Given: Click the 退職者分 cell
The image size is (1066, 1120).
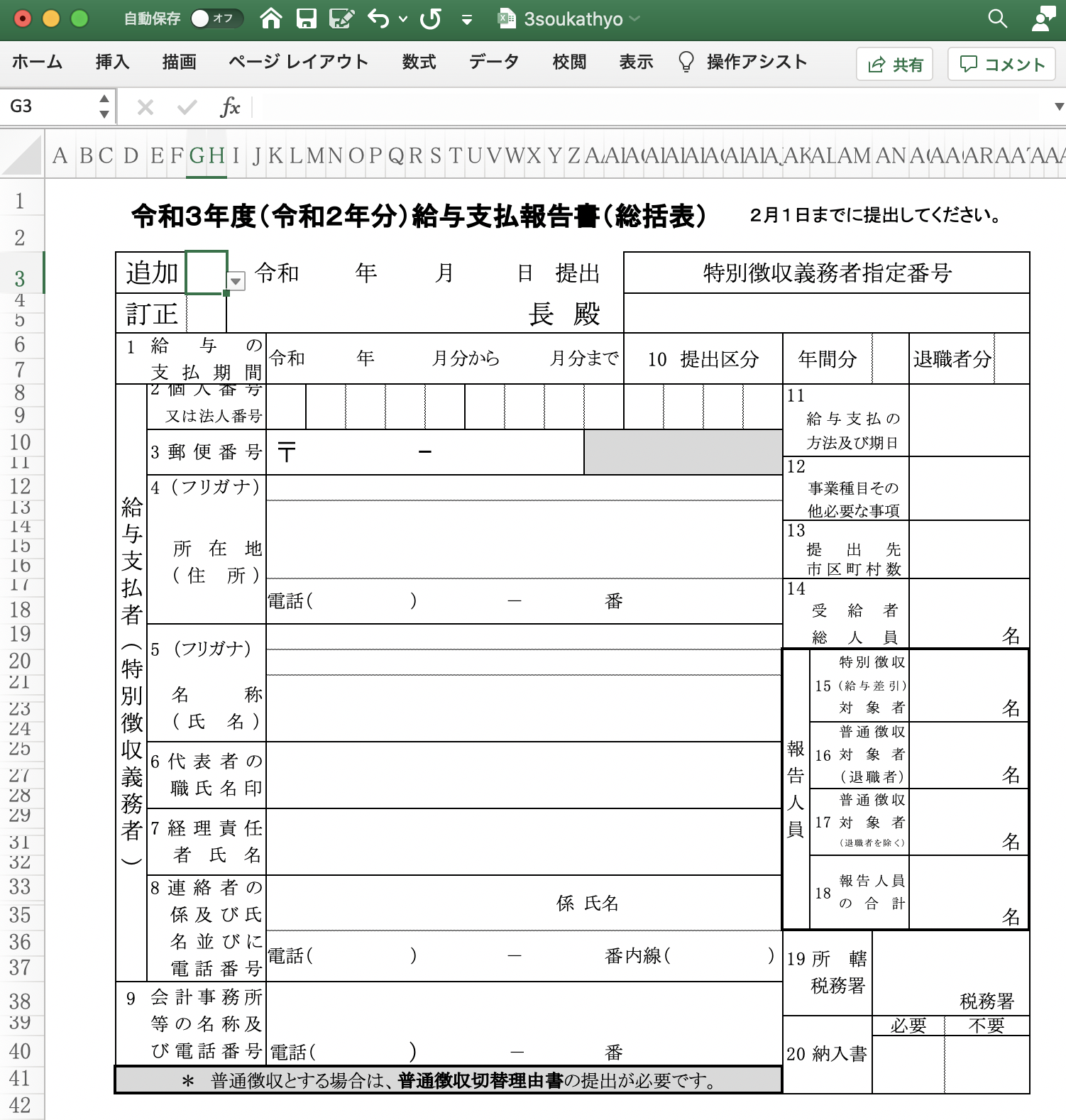Looking at the screenshot, I should (x=952, y=358).
